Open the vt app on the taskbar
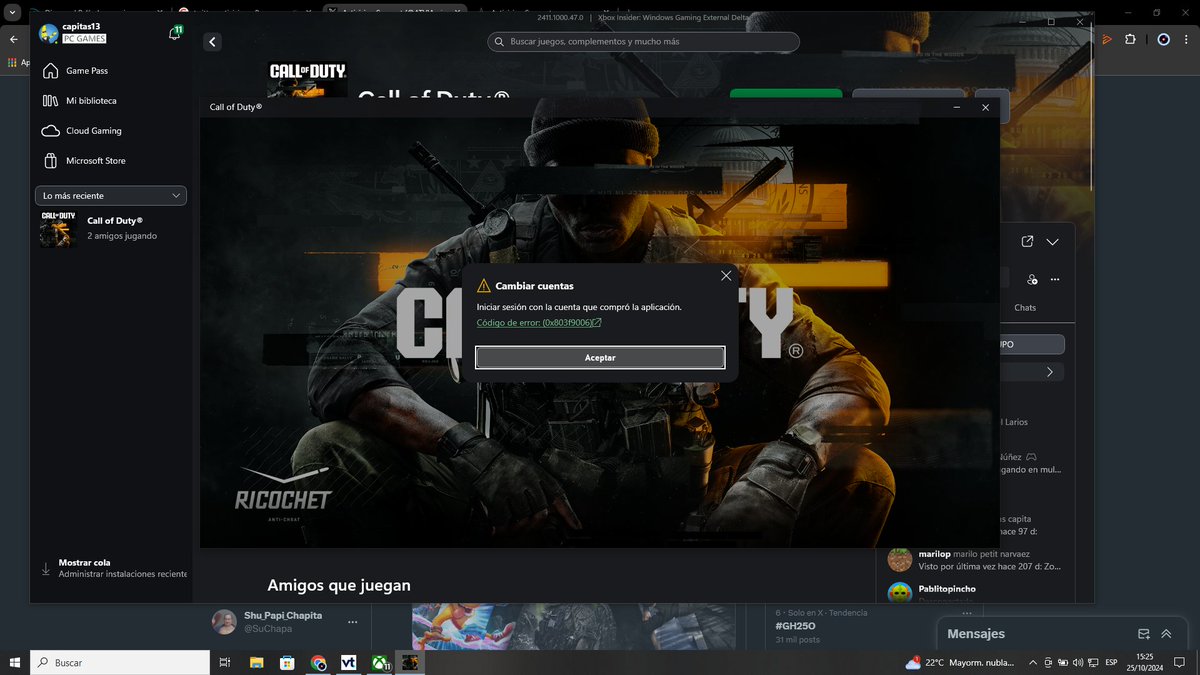 (x=349, y=662)
